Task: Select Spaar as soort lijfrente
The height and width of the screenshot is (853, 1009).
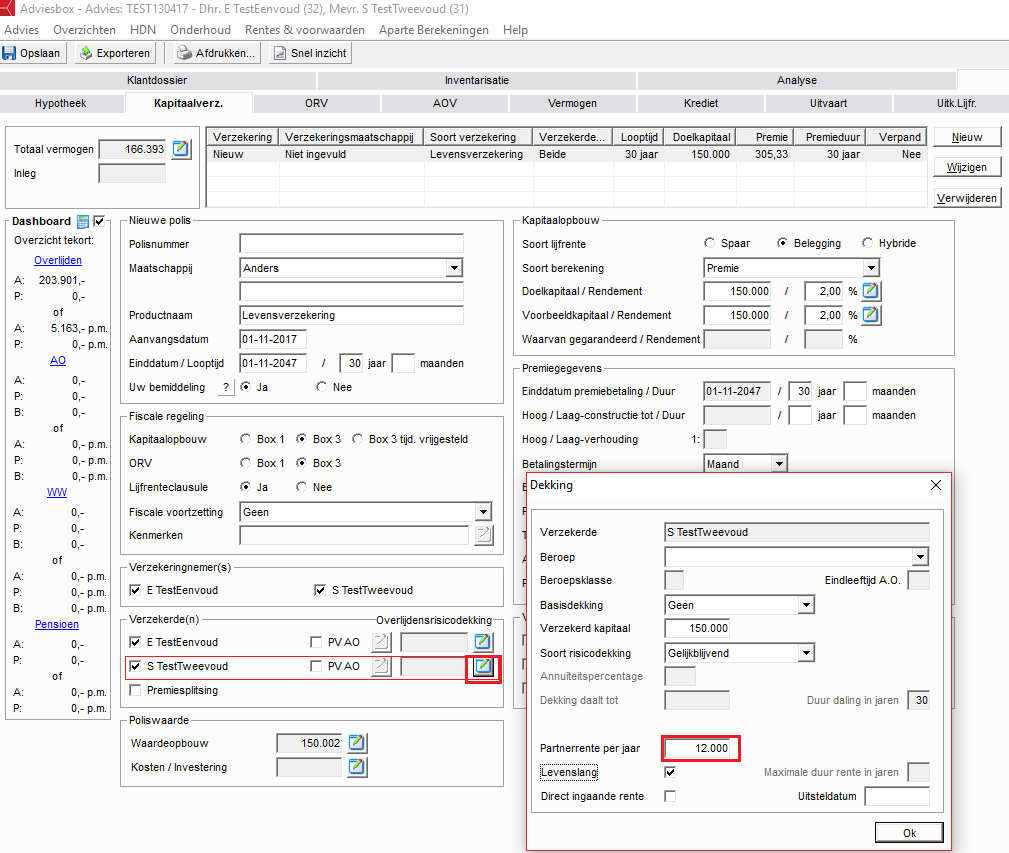Action: point(709,243)
